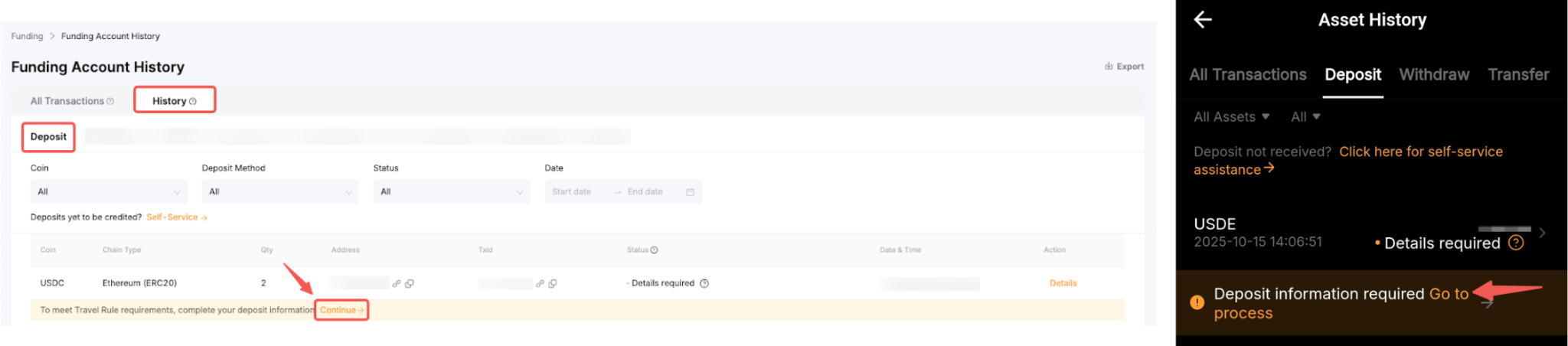Open the Deposit Method dropdown
The height and width of the screenshot is (346, 1568).
click(x=279, y=191)
